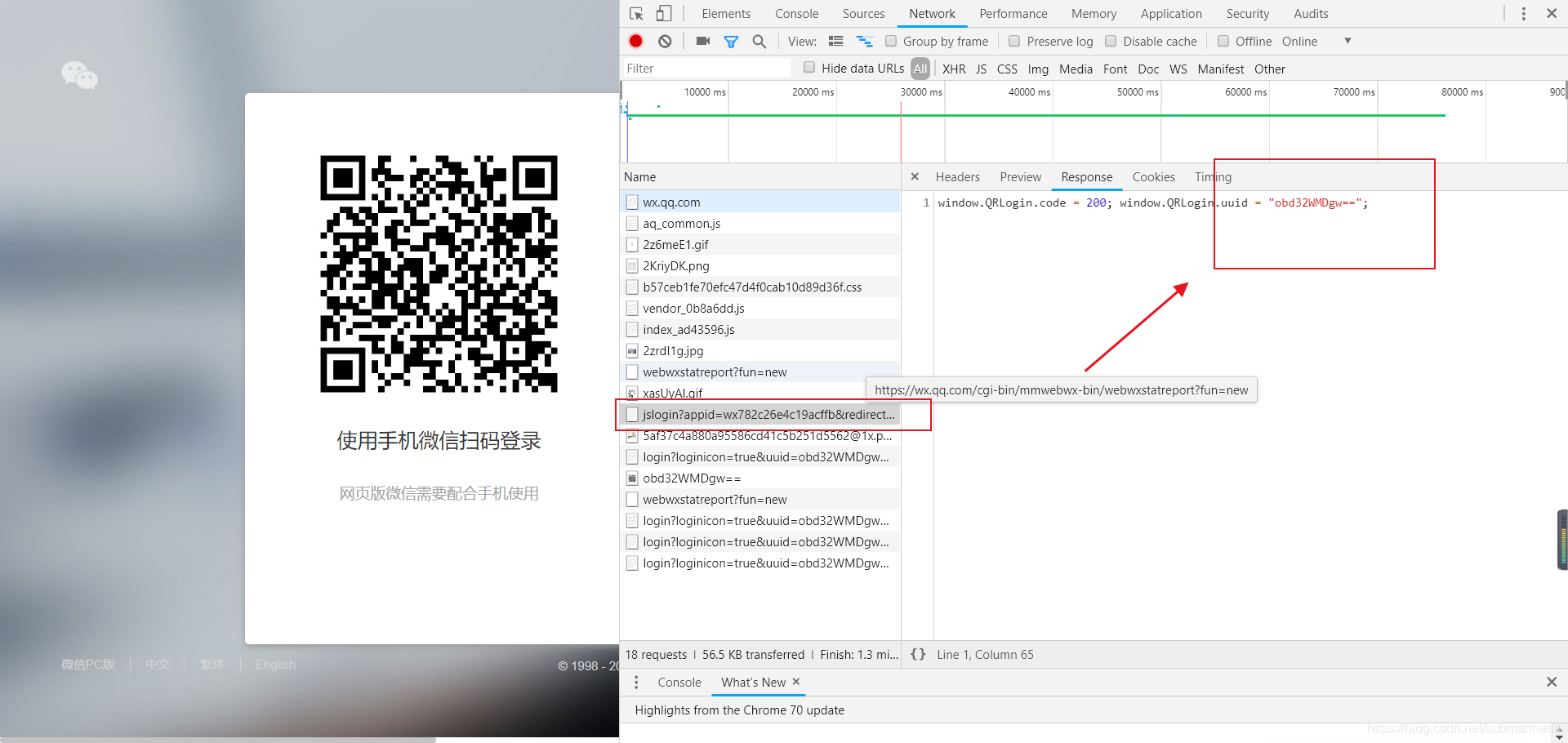1568x743 pixels.
Task: Select the b57ceb1fe70efc47d4f0cab10d89d36f.css request
Action: [x=760, y=287]
